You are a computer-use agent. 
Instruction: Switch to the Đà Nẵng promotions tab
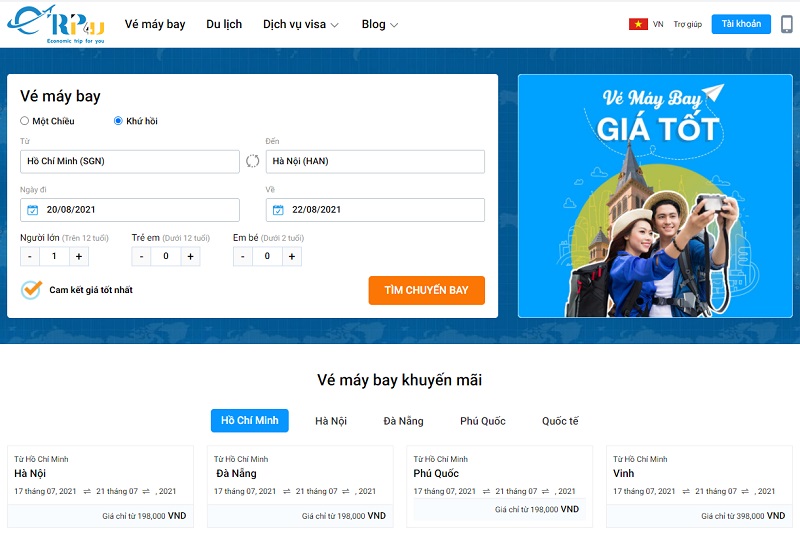pyautogui.click(x=403, y=421)
